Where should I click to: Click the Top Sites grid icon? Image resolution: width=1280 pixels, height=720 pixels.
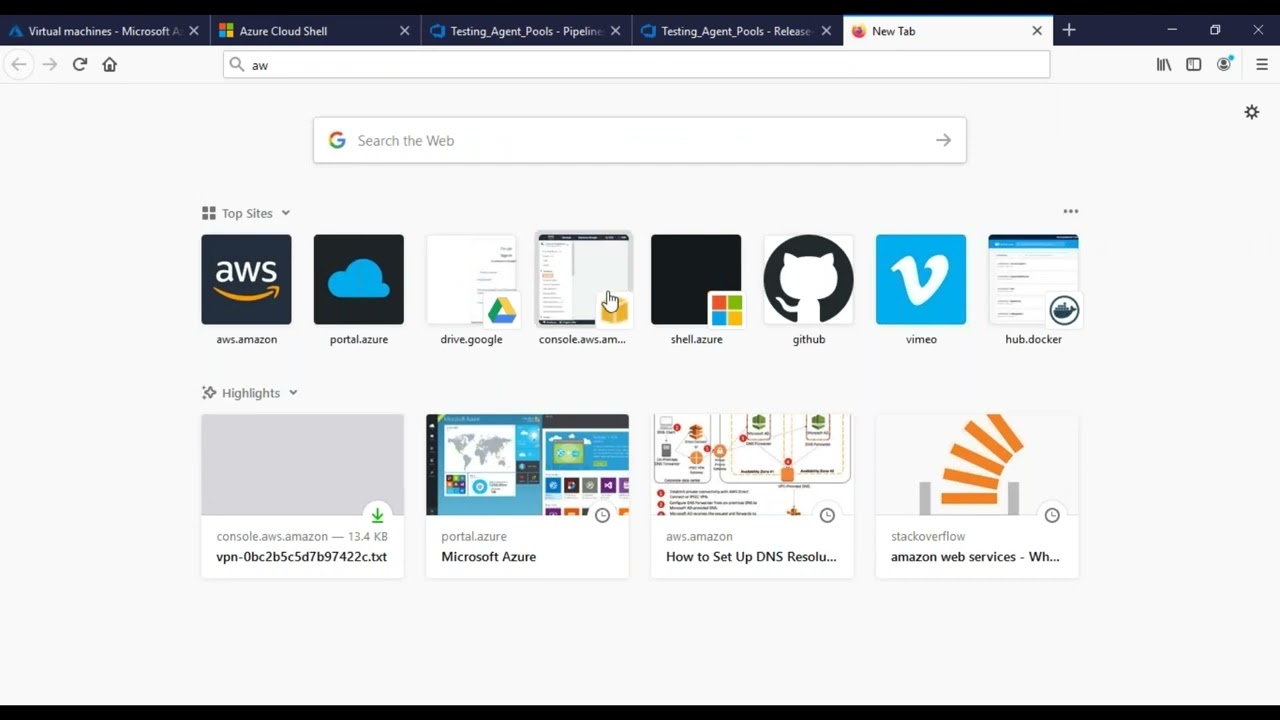pos(209,213)
